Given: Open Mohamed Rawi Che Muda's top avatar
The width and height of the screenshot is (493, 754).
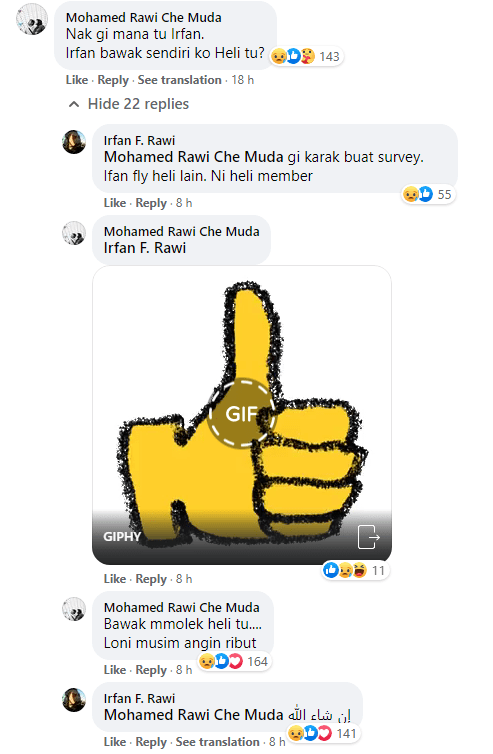Looking at the screenshot, I should (32, 19).
